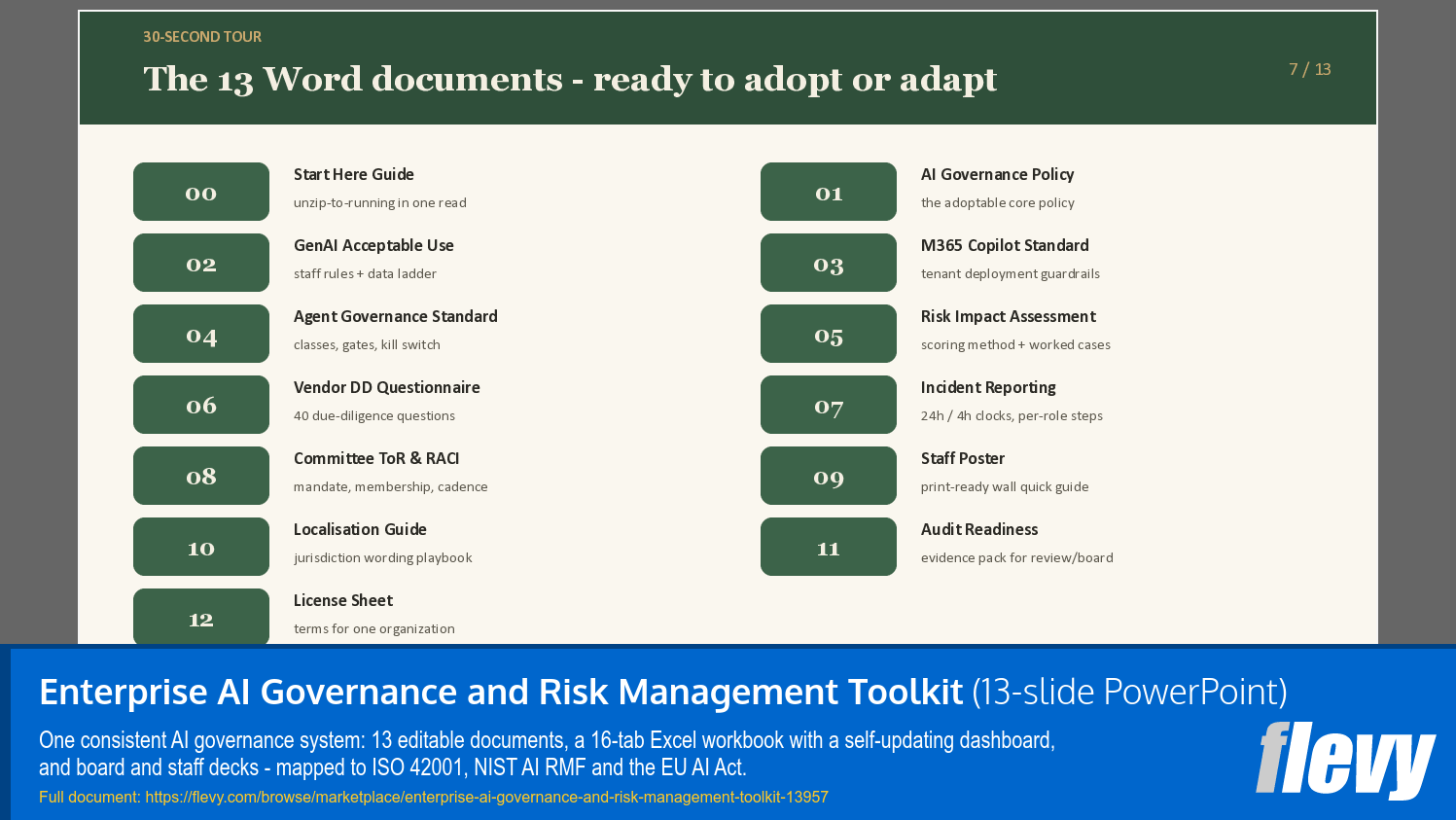
Task: Select 'M365 Copilot Standard' heading
Action: (1005, 245)
